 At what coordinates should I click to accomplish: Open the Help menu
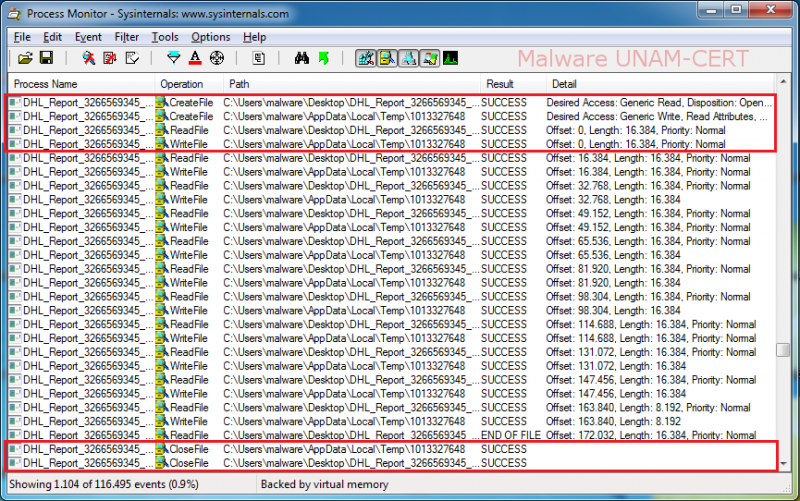click(255, 37)
